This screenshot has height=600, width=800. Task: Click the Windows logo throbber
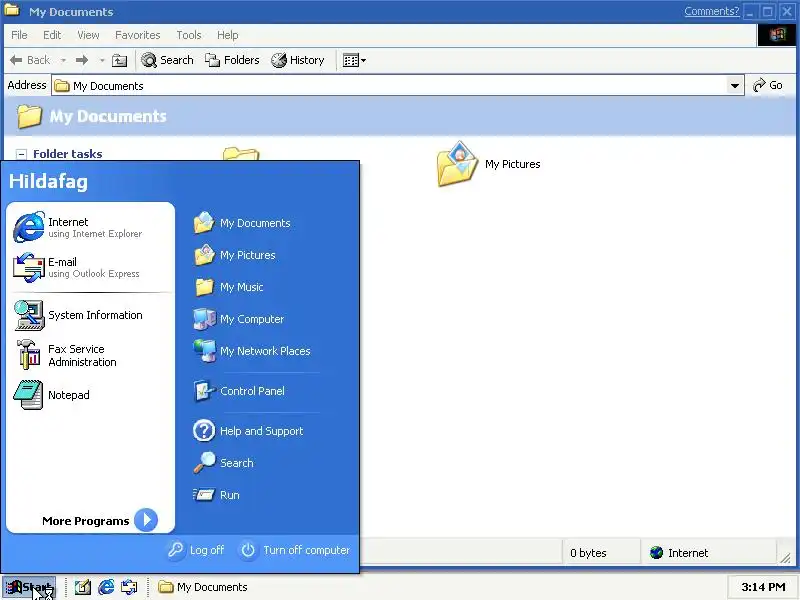778,35
